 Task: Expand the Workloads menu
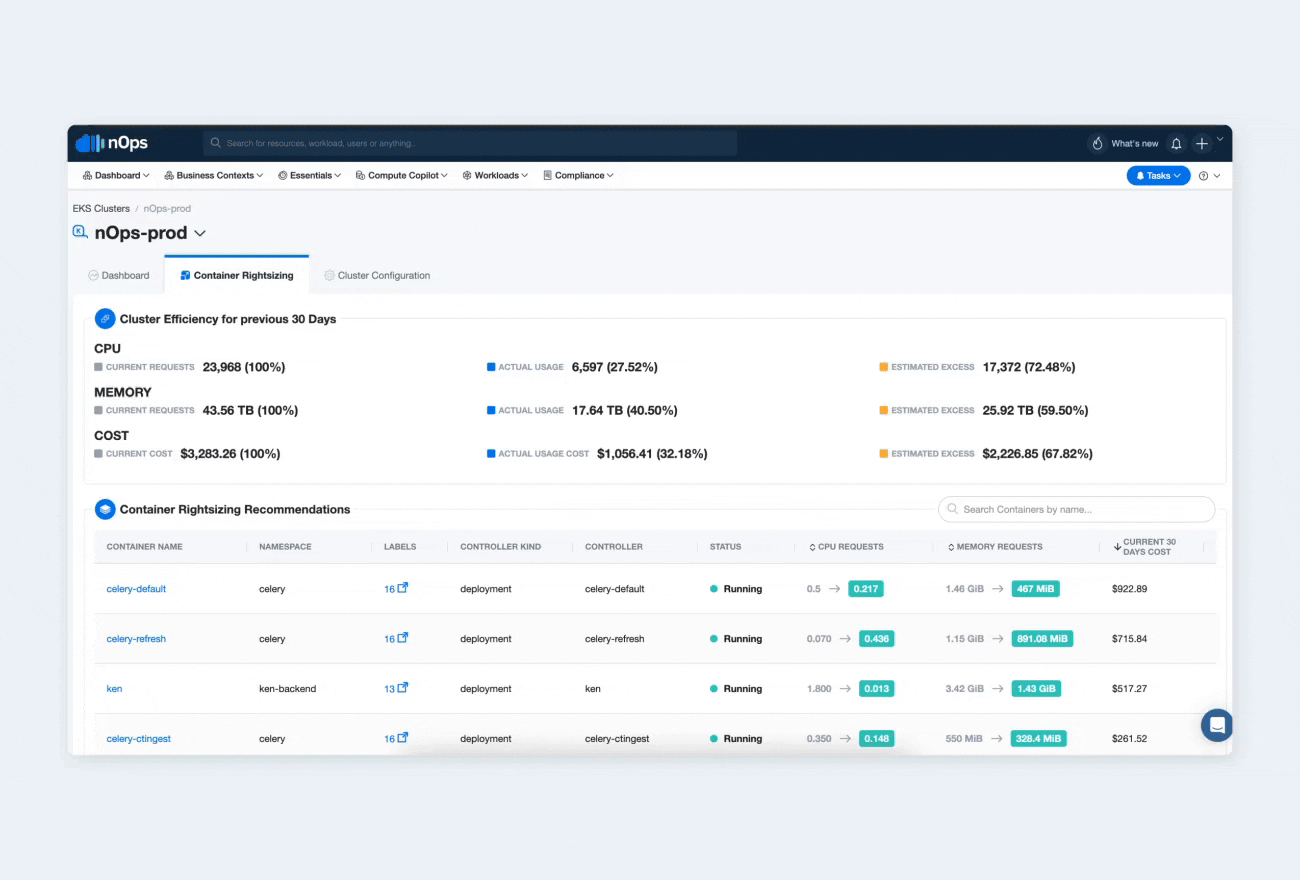(x=495, y=176)
